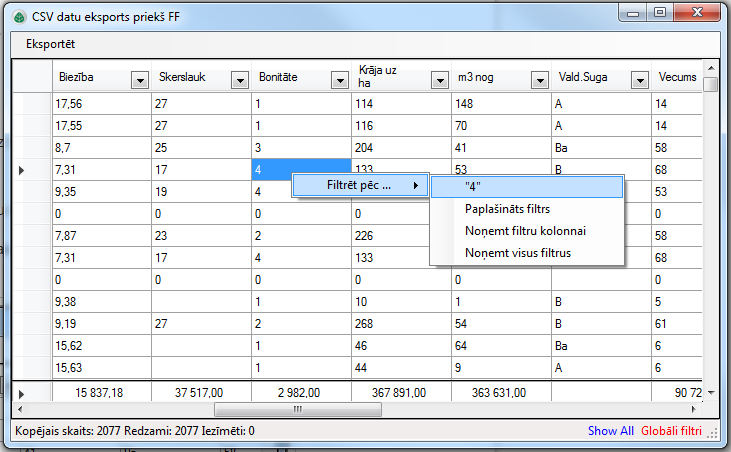
Task: Select Noņemt filtru kolonnai menu entry
Action: point(525,231)
